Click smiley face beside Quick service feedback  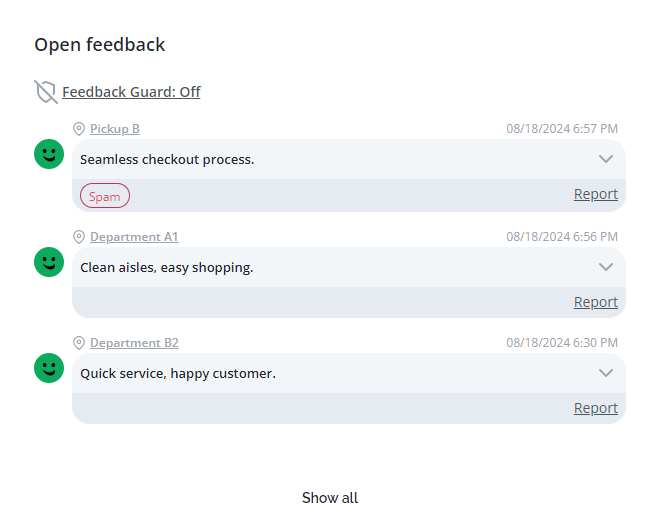click(x=49, y=368)
